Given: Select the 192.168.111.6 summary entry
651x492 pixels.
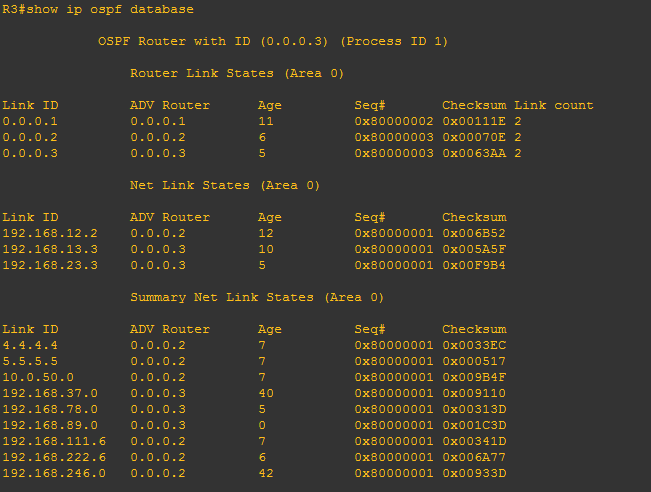Looking at the screenshot, I should 54,441.
